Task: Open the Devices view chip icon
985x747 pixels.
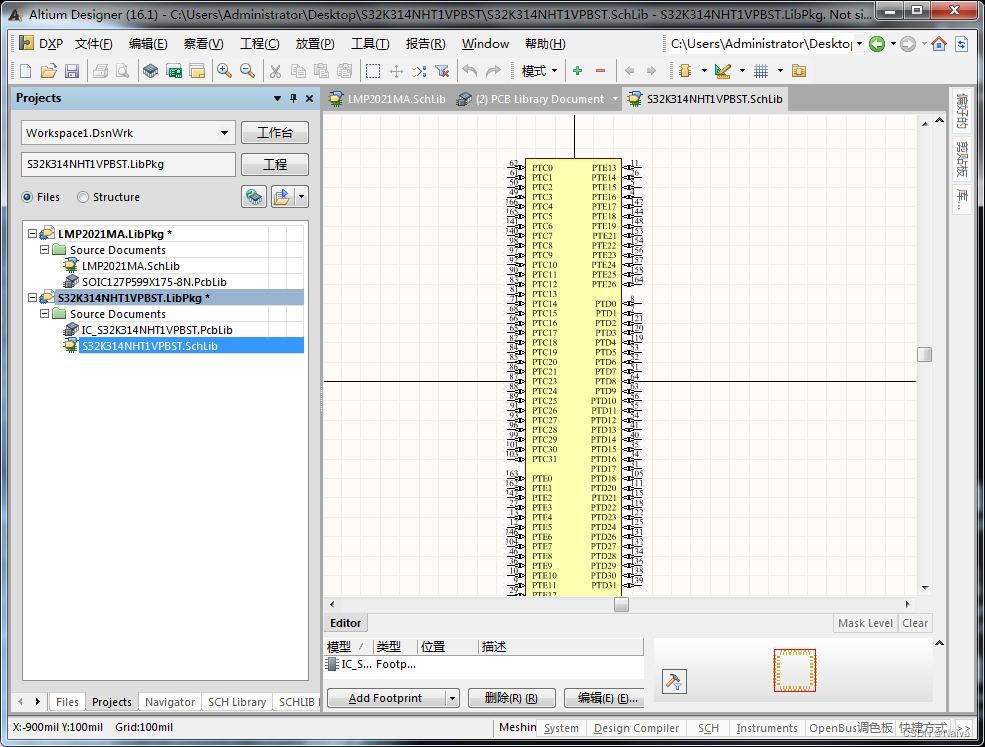Action: [151, 71]
